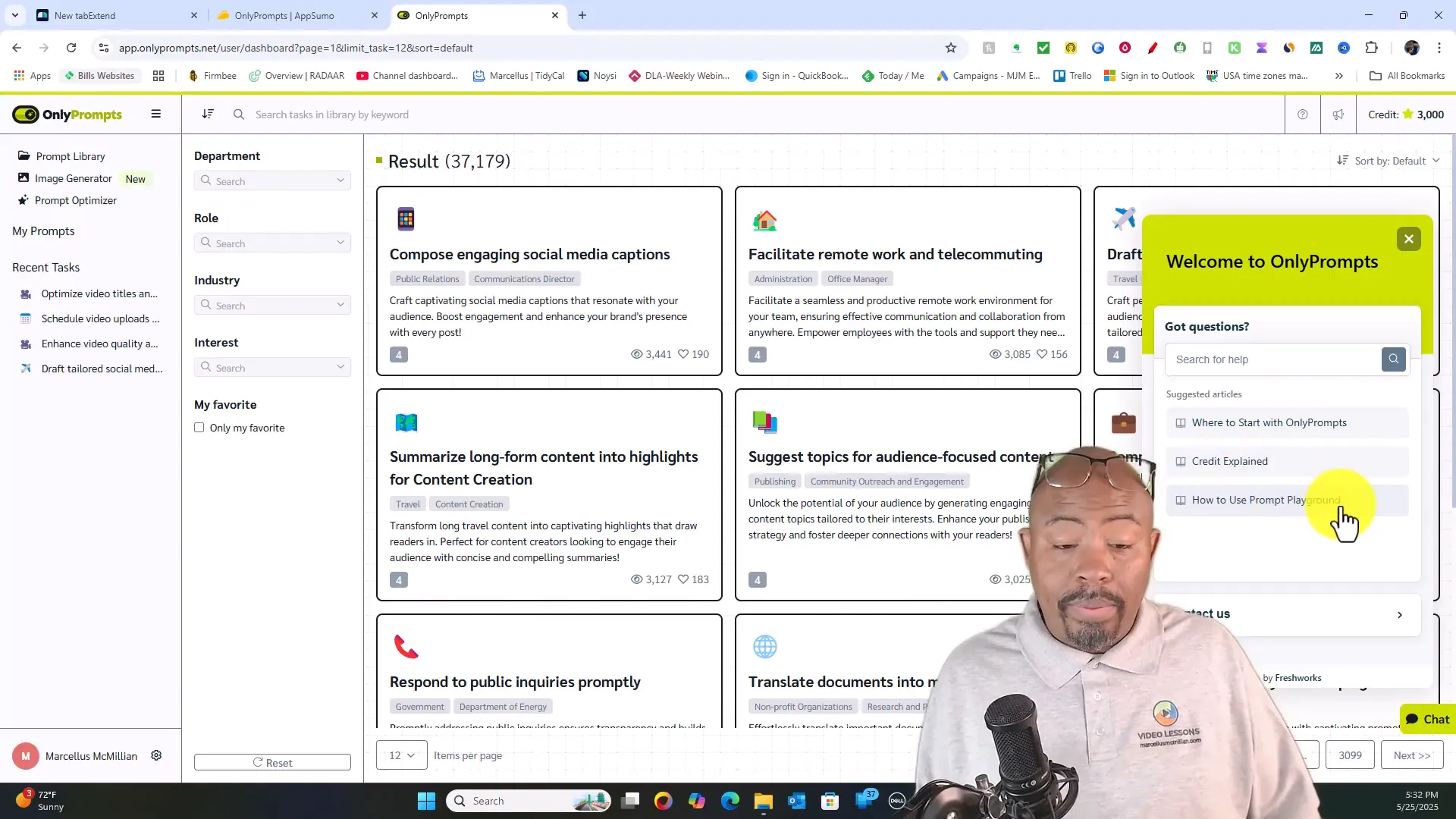The height and width of the screenshot is (819, 1456).
Task: Open the Interest search dropdown
Action: pyautogui.click(x=272, y=367)
